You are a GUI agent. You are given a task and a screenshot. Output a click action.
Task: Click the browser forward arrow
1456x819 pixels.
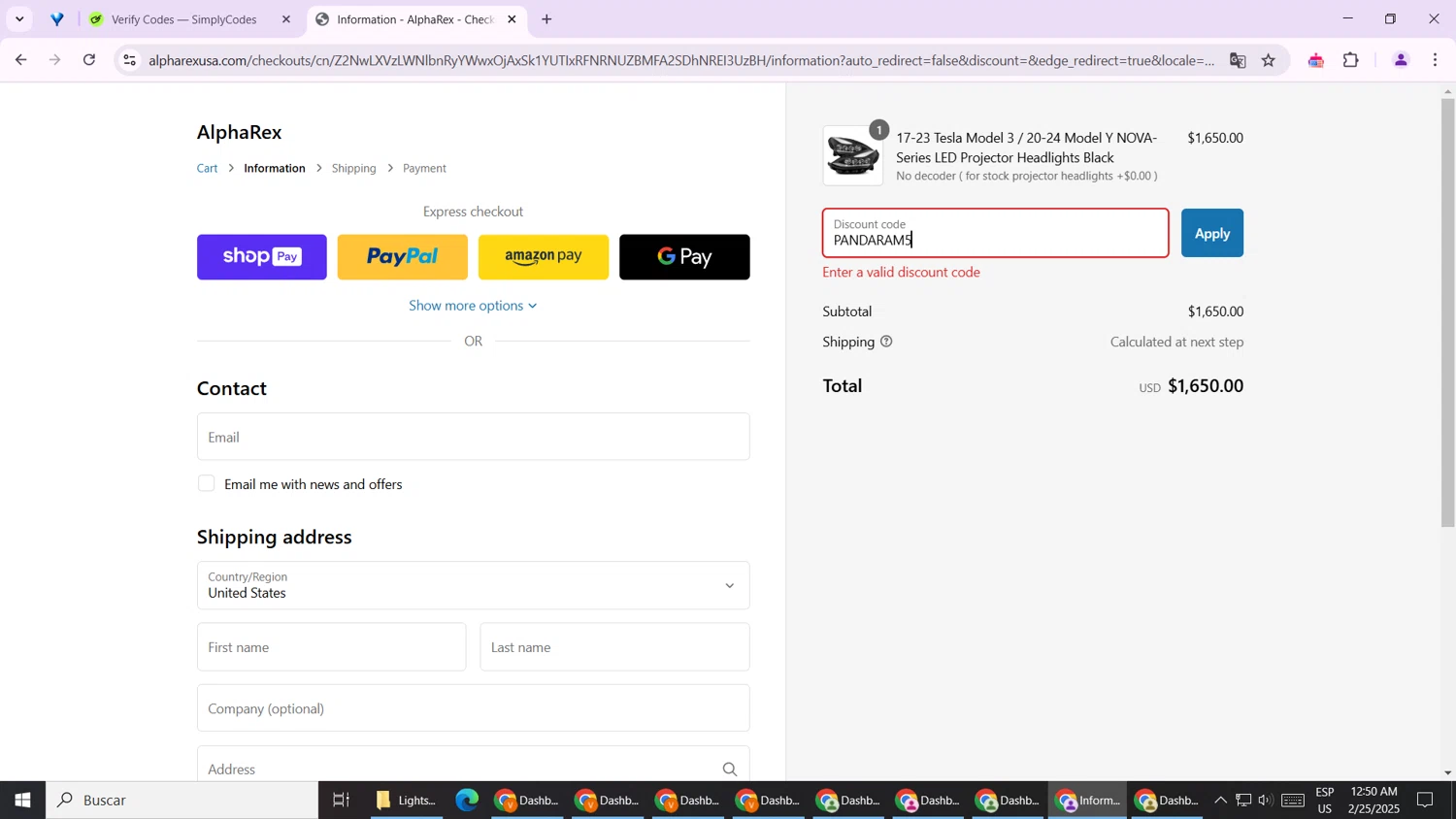55,60
